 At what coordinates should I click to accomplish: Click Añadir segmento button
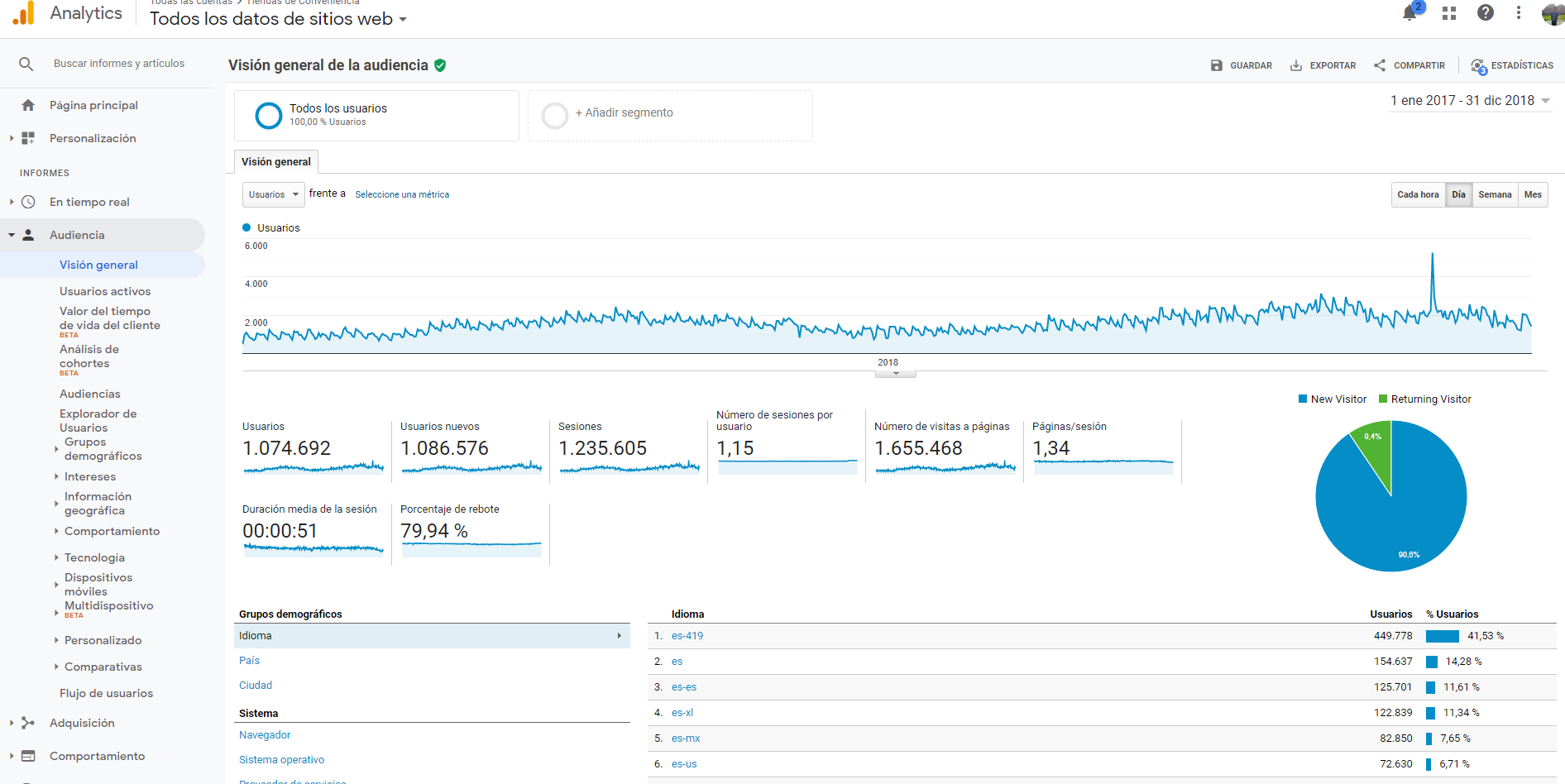pyautogui.click(x=624, y=112)
